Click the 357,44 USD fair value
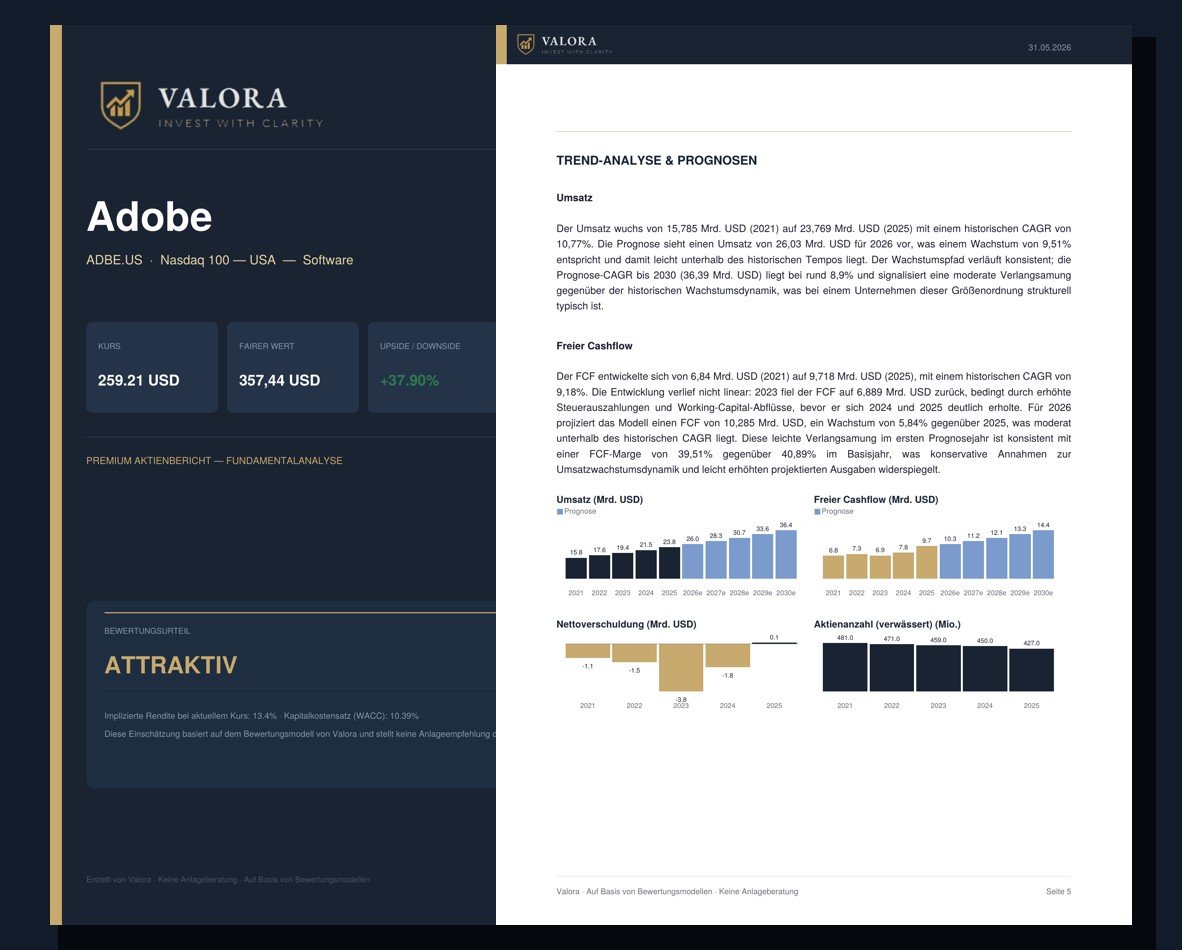1182x950 pixels. click(x=280, y=380)
